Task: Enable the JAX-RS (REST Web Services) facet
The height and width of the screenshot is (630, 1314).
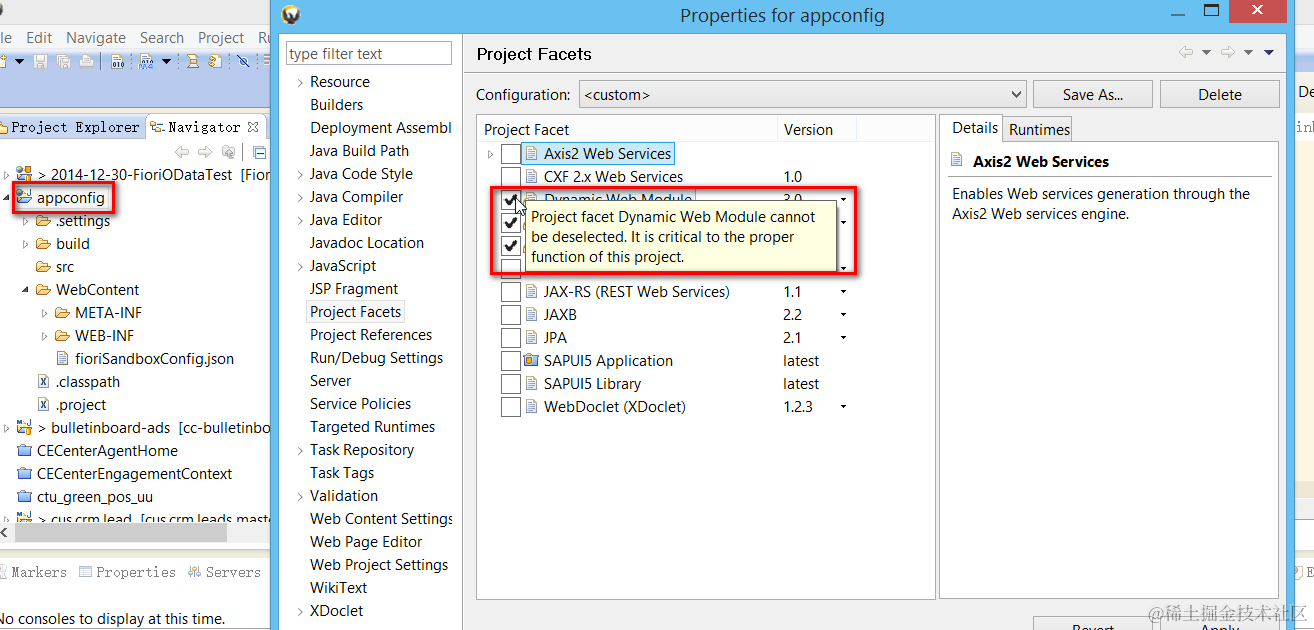Action: pyautogui.click(x=510, y=292)
